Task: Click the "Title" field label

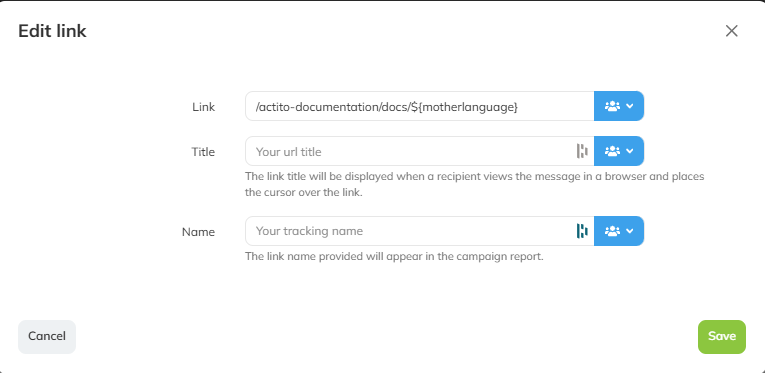Action: (x=203, y=152)
